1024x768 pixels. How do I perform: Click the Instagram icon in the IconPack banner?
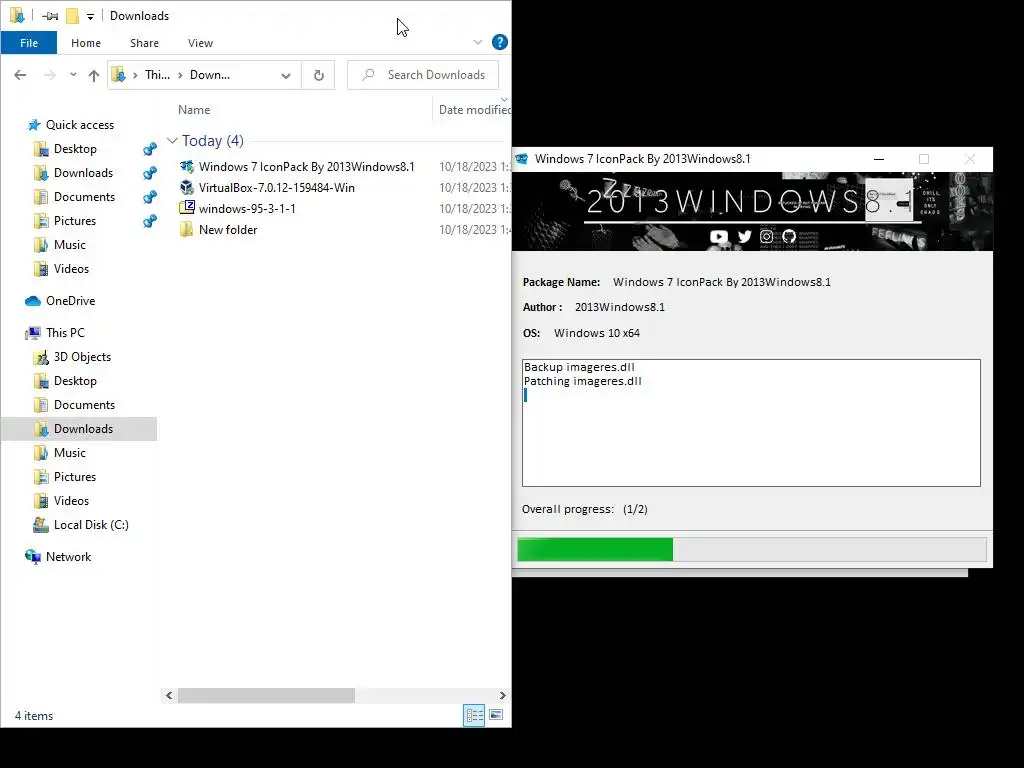767,236
